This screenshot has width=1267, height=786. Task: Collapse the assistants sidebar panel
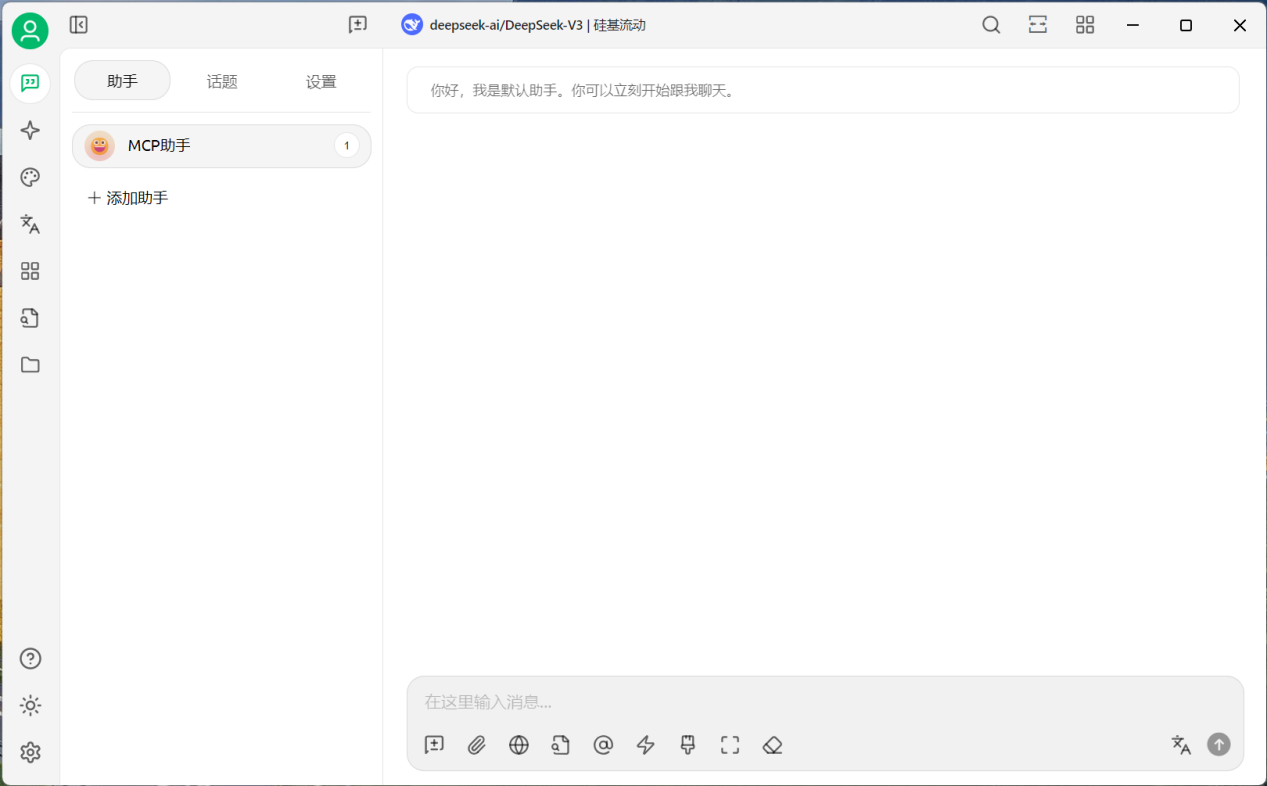tap(79, 25)
